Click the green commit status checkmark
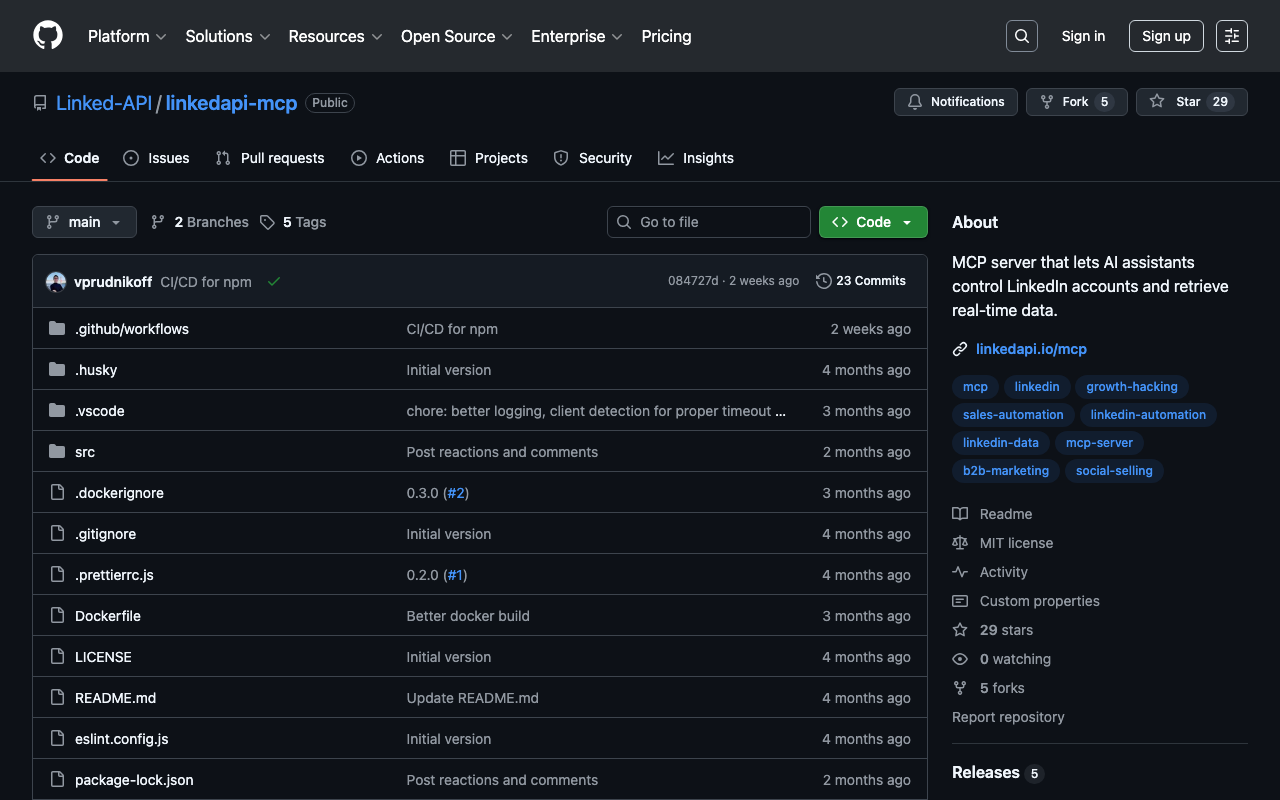The image size is (1280, 800). click(273, 282)
